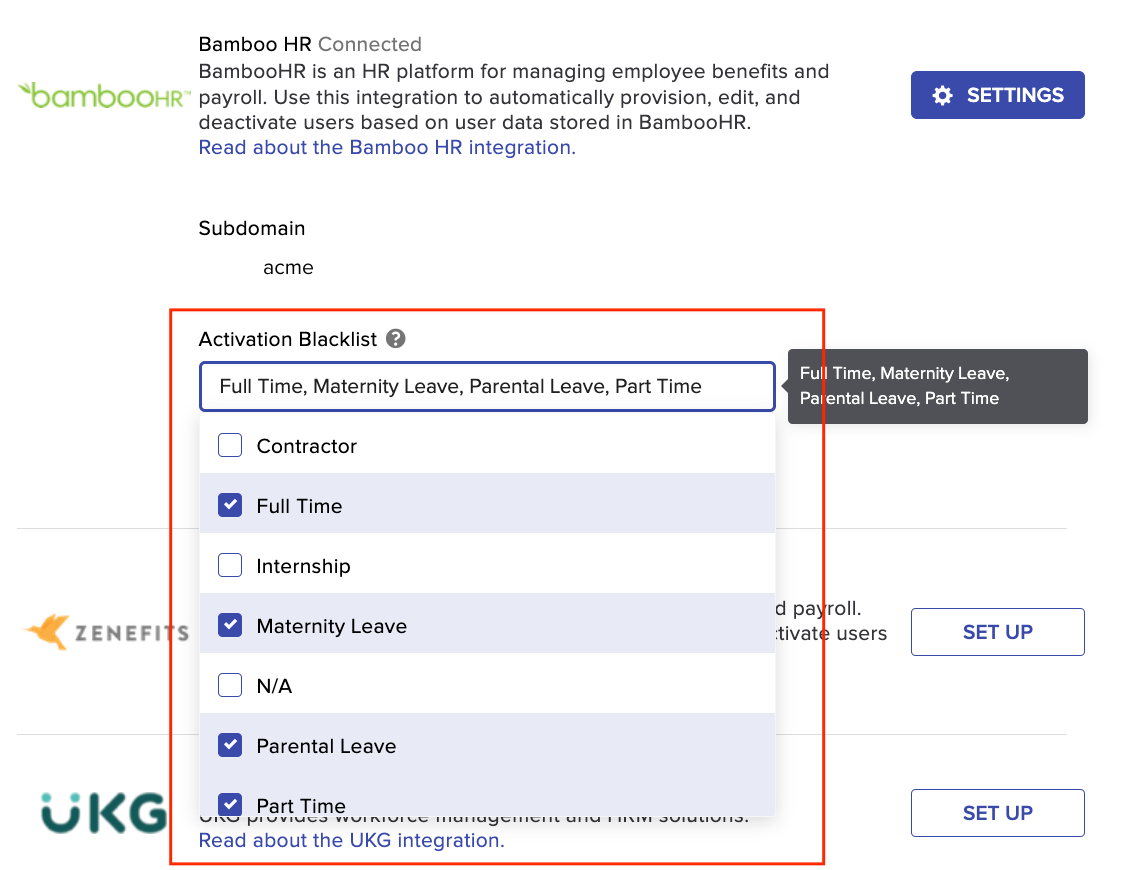Uncheck the Part Time checkbox
Screen dimensions: 1144x870
[230, 804]
